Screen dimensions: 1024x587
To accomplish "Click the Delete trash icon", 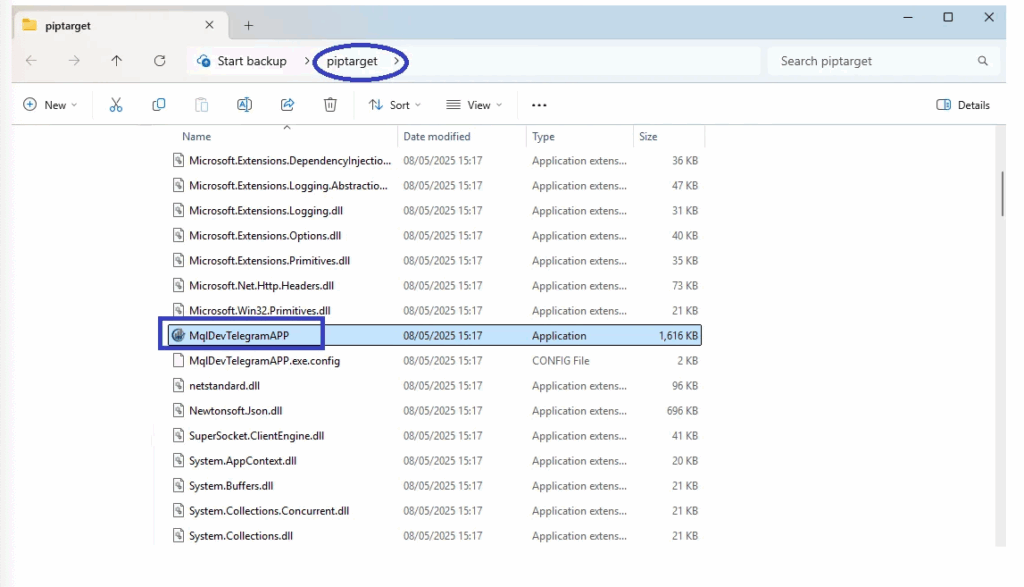I will pos(330,105).
